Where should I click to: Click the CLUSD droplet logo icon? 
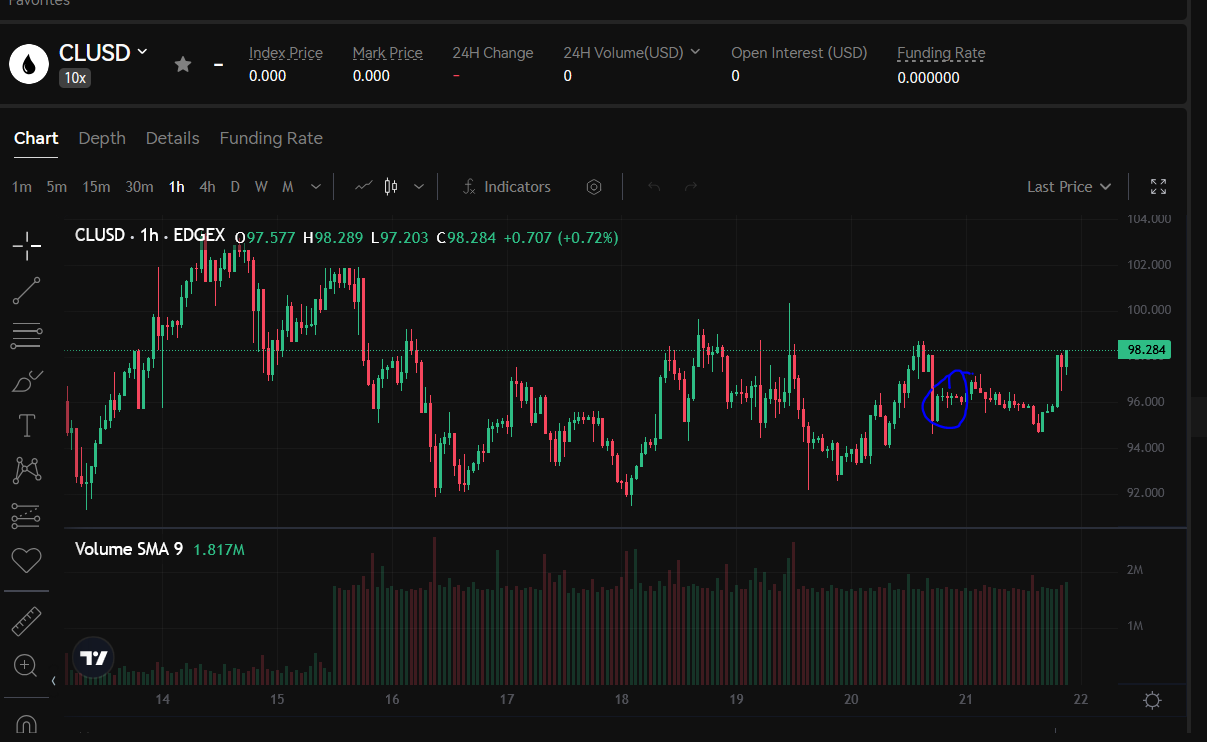click(x=29, y=64)
